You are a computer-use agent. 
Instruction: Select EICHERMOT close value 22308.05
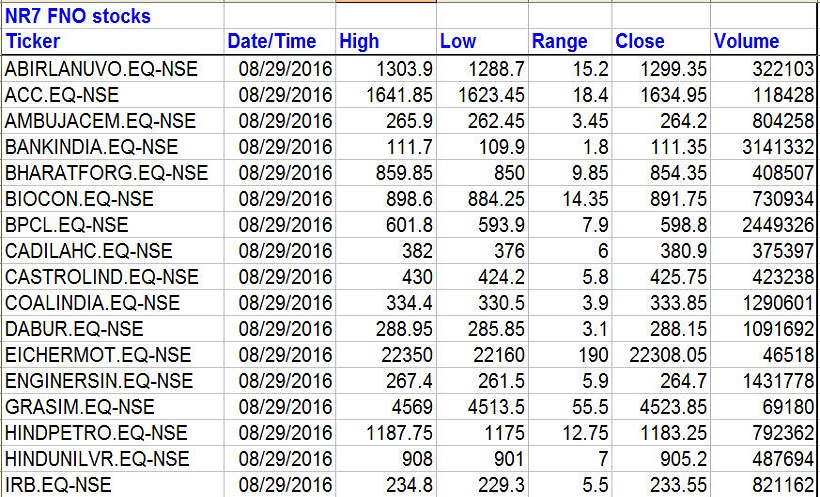(662, 354)
